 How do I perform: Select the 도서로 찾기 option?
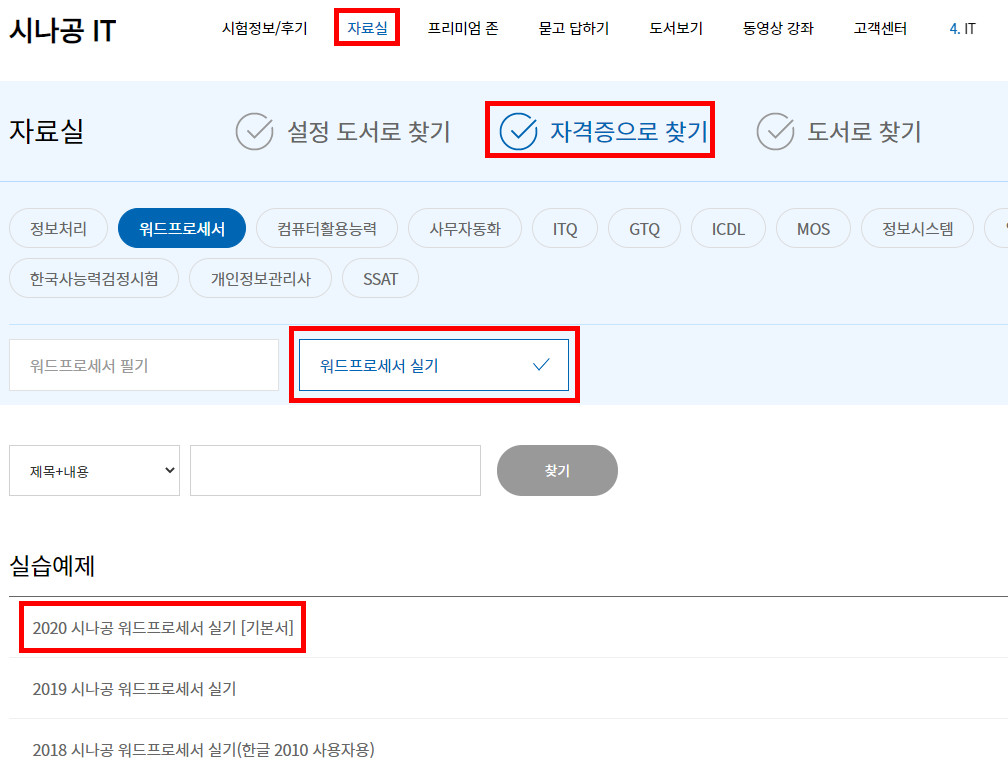pyautogui.click(x=839, y=131)
